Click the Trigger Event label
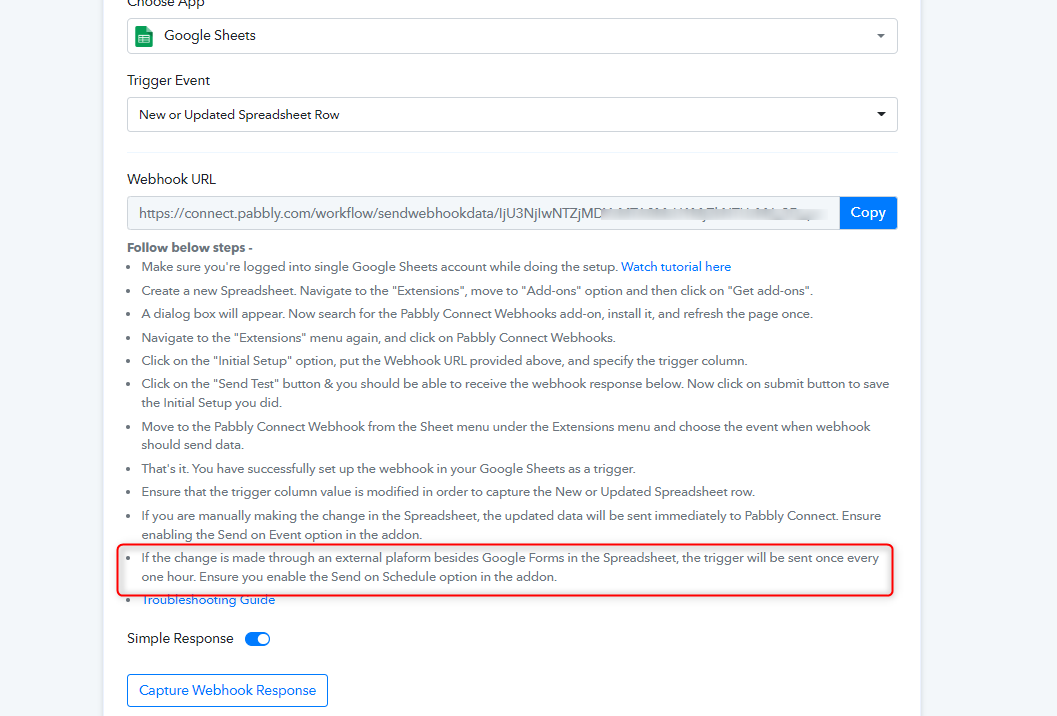The width and height of the screenshot is (1057, 716). 169,80
